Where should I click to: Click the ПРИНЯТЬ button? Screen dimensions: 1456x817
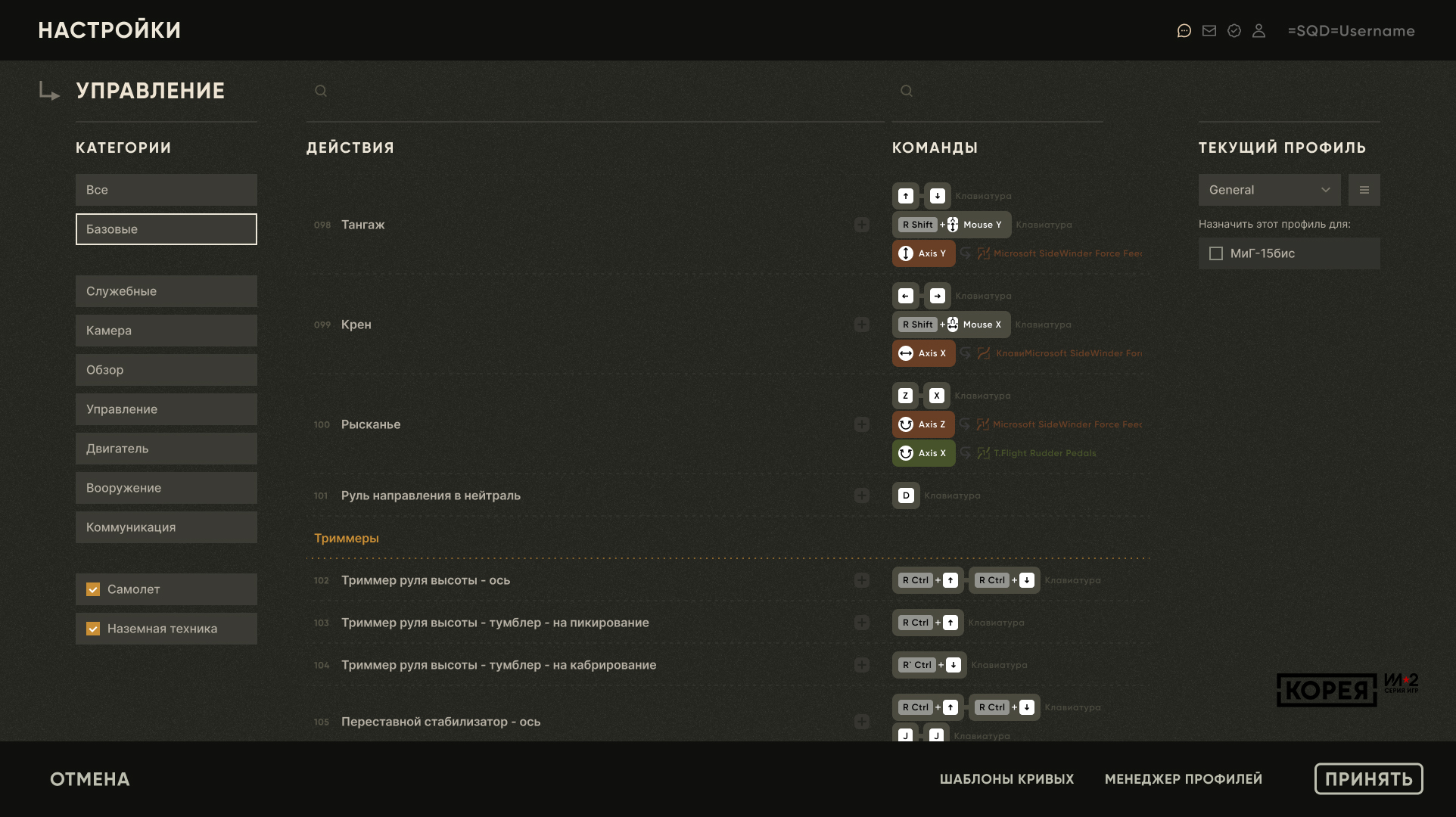(1368, 779)
